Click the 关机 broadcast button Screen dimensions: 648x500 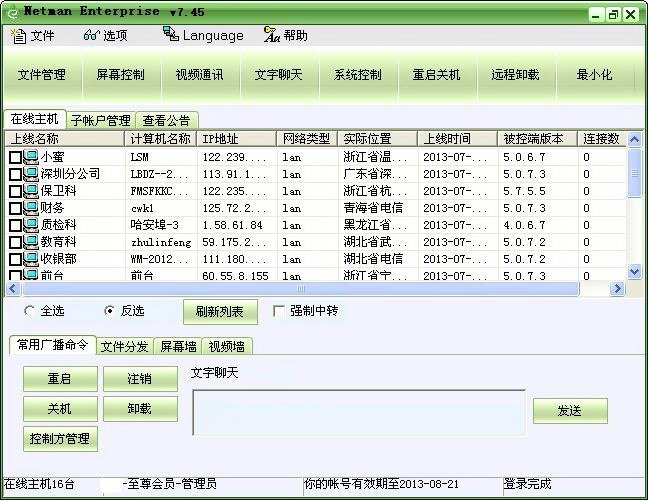coord(60,409)
